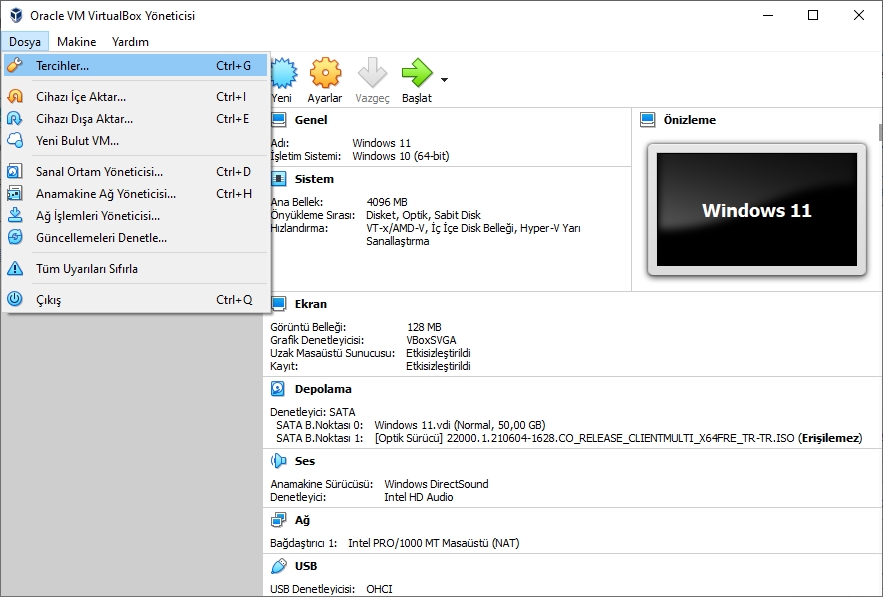Click the Sanal Ortam Yöneticisi disk icon

[15, 171]
